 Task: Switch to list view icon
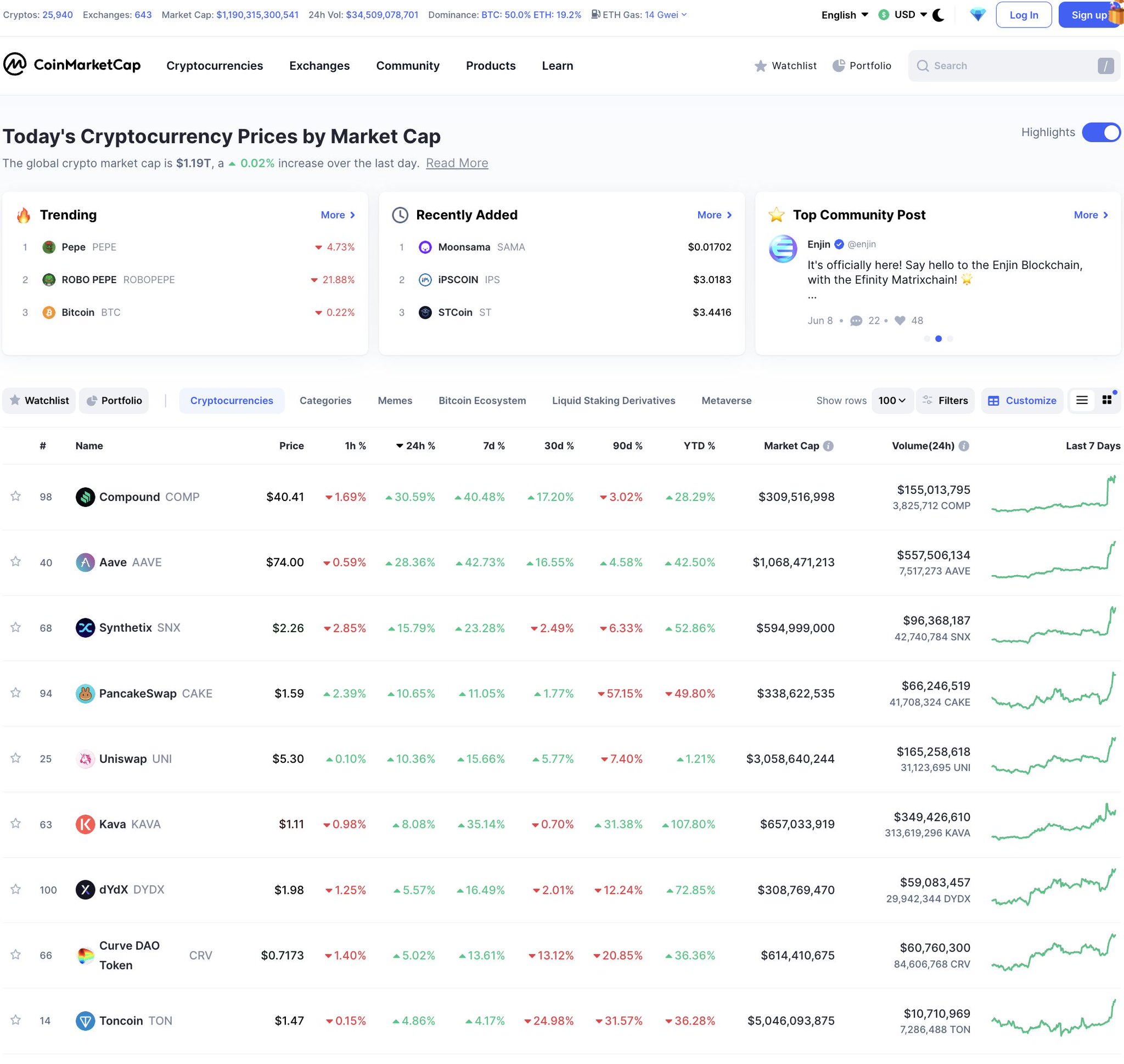click(x=1081, y=401)
